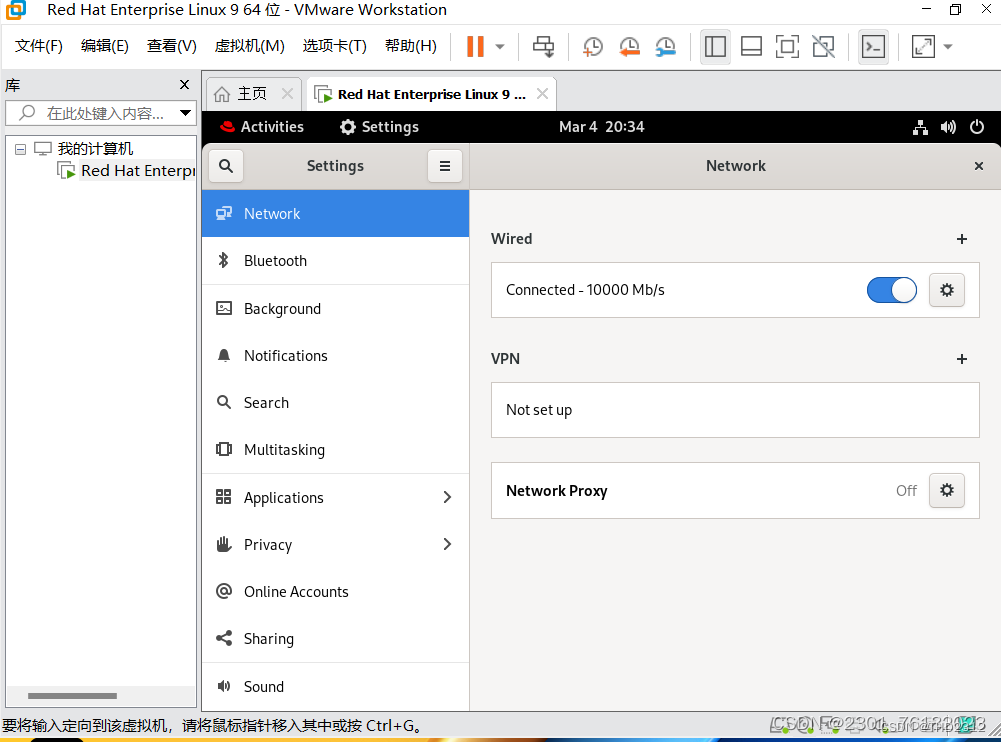The height and width of the screenshot is (742, 1001).
Task: Select Red Hat Enterprise VM in library tree
Action: point(128,170)
